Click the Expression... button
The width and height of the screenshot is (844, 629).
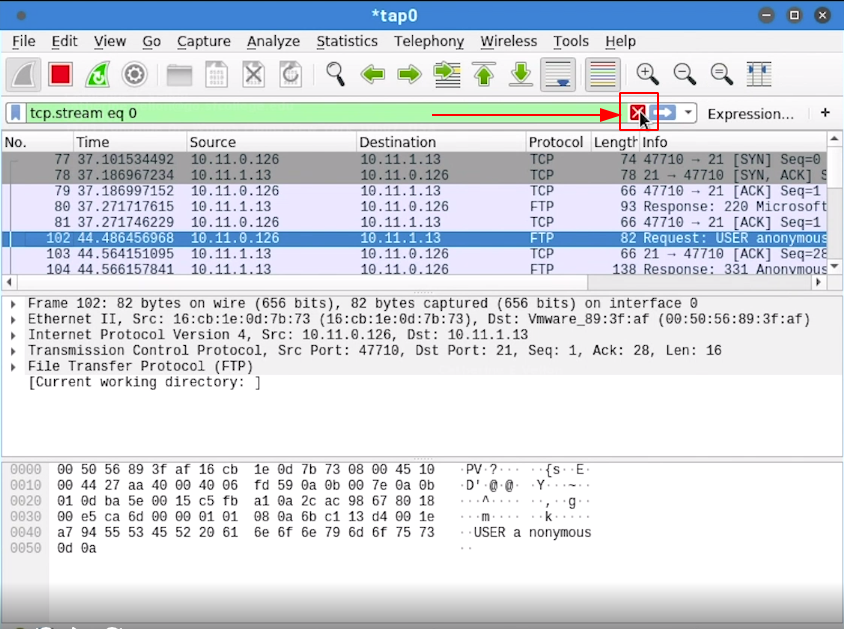[x=750, y=113]
